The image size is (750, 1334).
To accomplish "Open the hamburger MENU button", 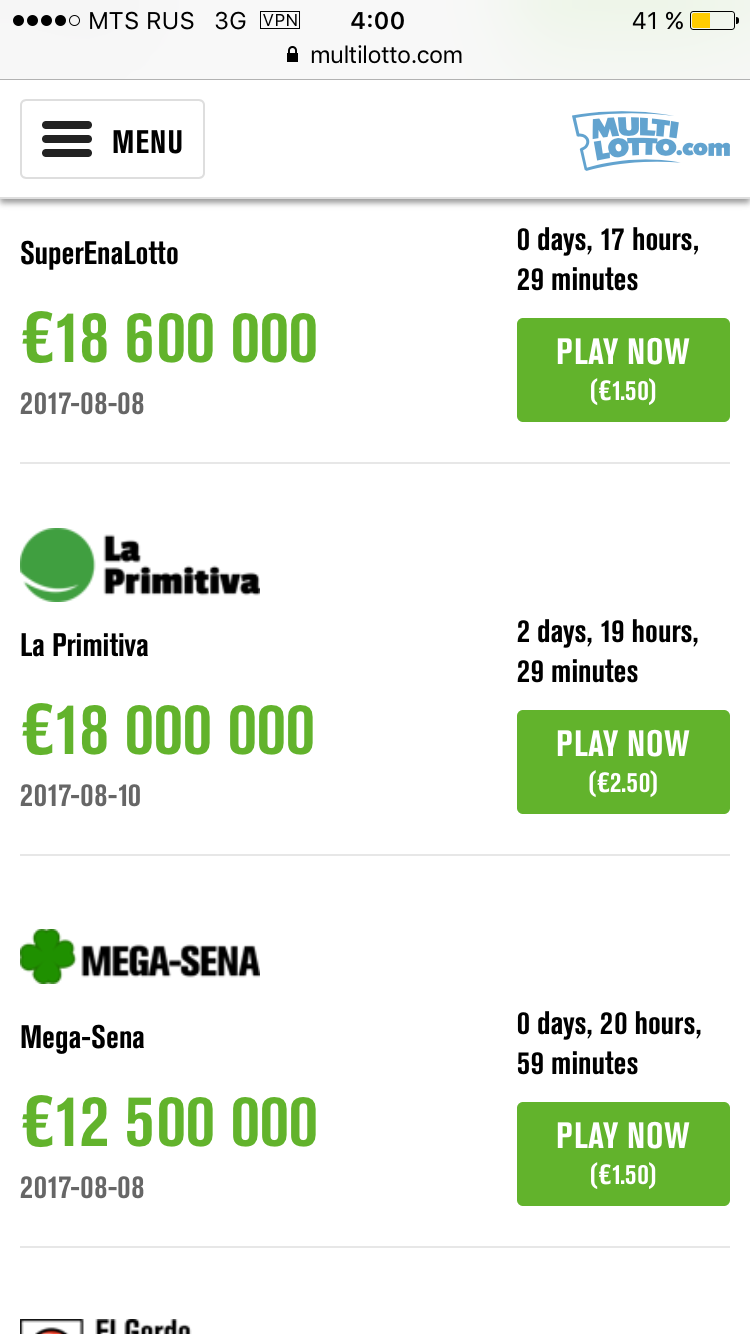I will click(x=112, y=140).
